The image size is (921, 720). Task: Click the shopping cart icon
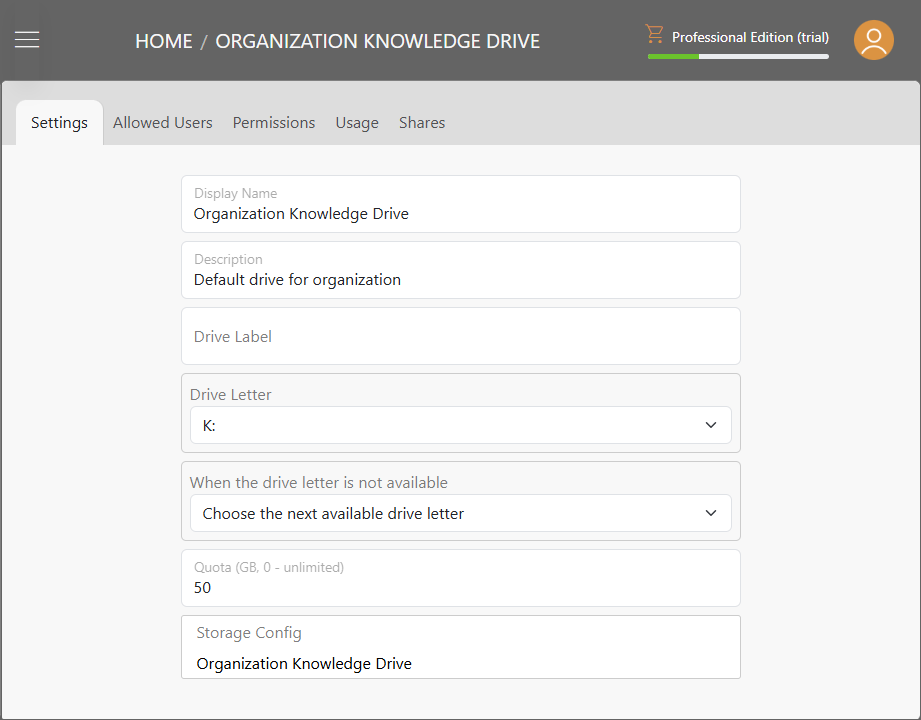click(654, 34)
